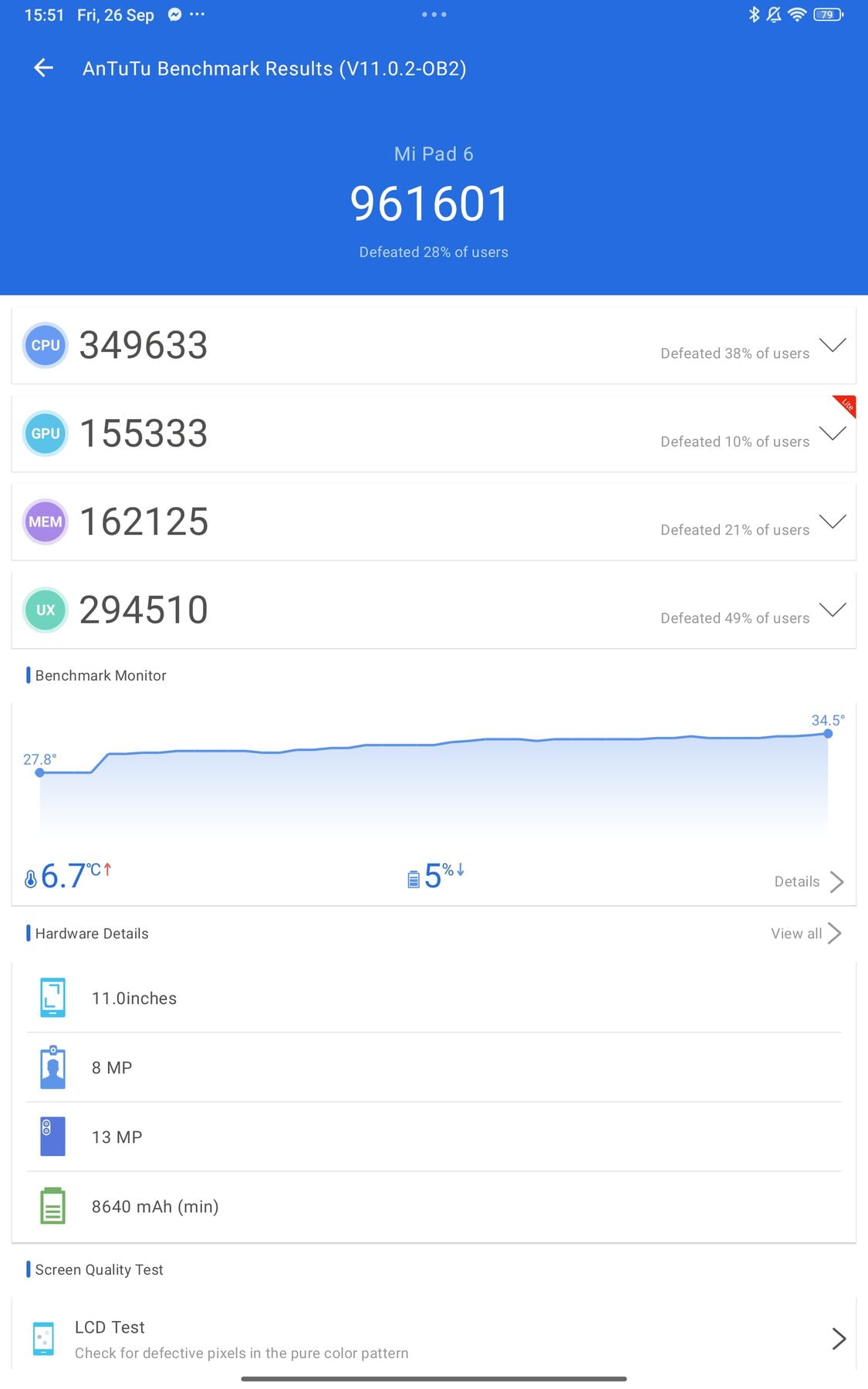Image resolution: width=868 pixels, height=1389 pixels.
Task: Tap the battery drain icon
Action: tap(414, 879)
